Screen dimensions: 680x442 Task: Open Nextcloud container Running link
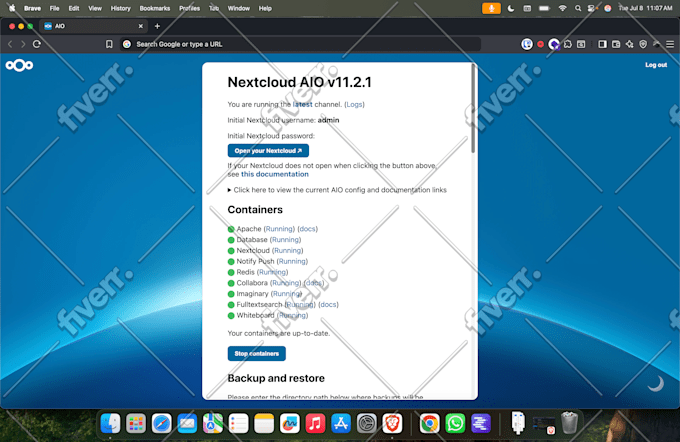(288, 251)
